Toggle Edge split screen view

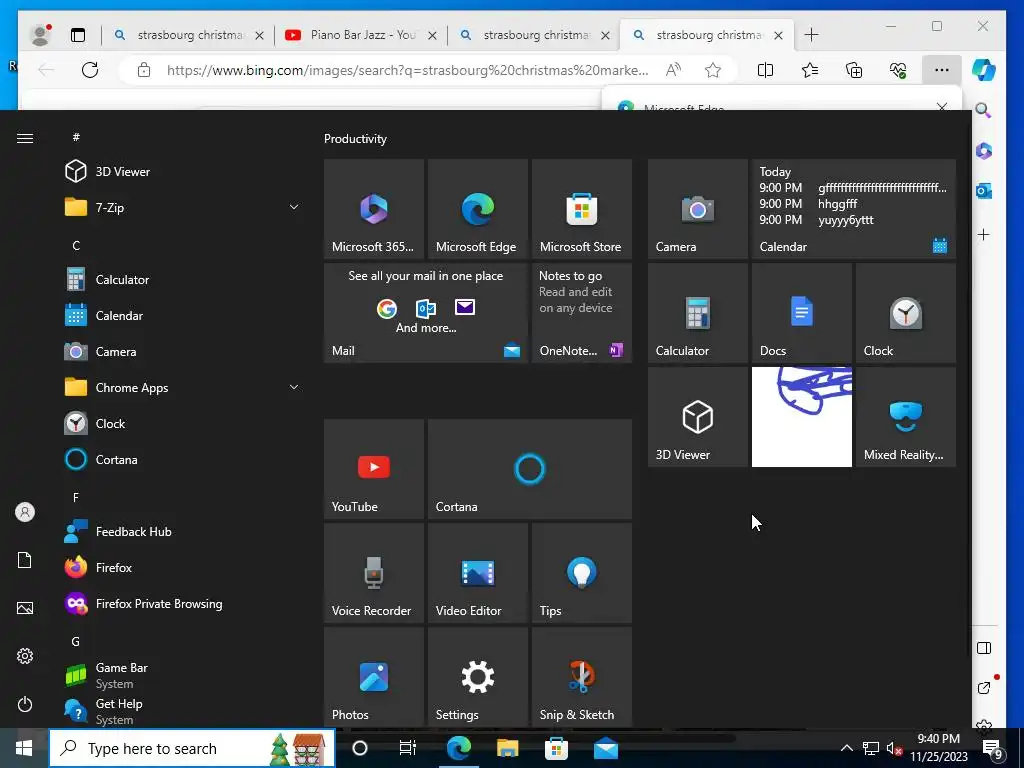pyautogui.click(x=765, y=70)
